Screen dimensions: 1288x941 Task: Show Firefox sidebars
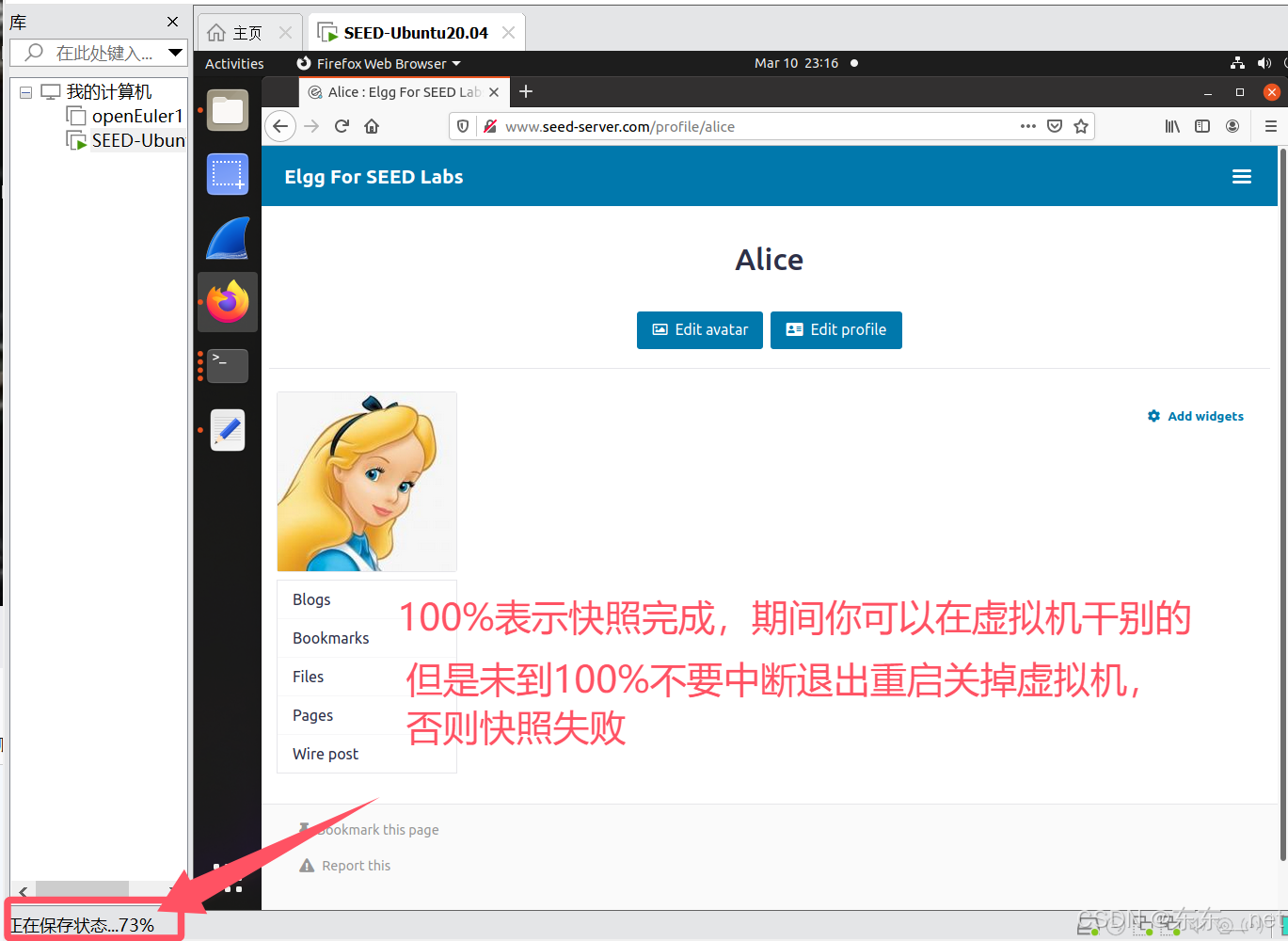click(x=1202, y=126)
